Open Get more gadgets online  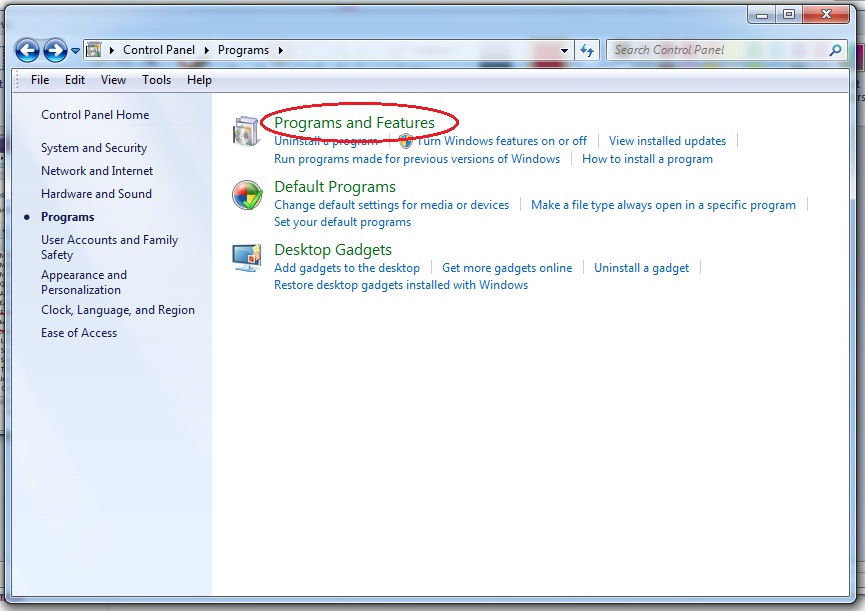pos(507,268)
